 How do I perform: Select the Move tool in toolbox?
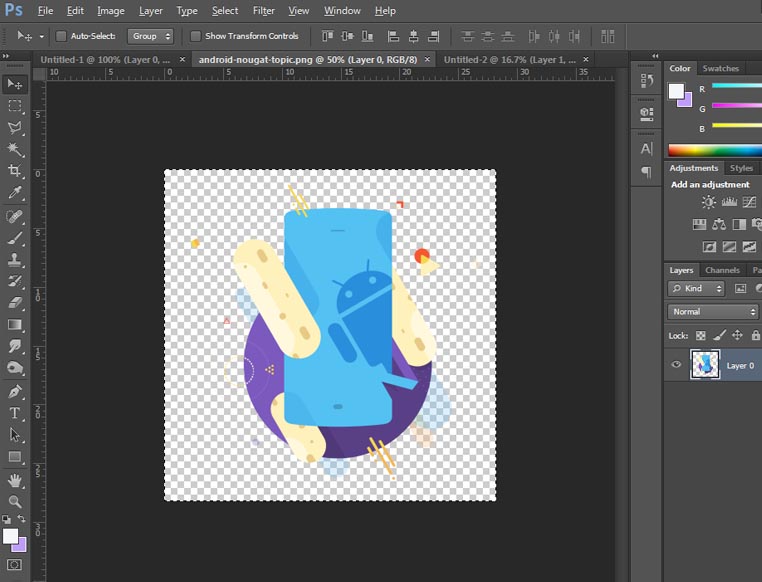15,84
